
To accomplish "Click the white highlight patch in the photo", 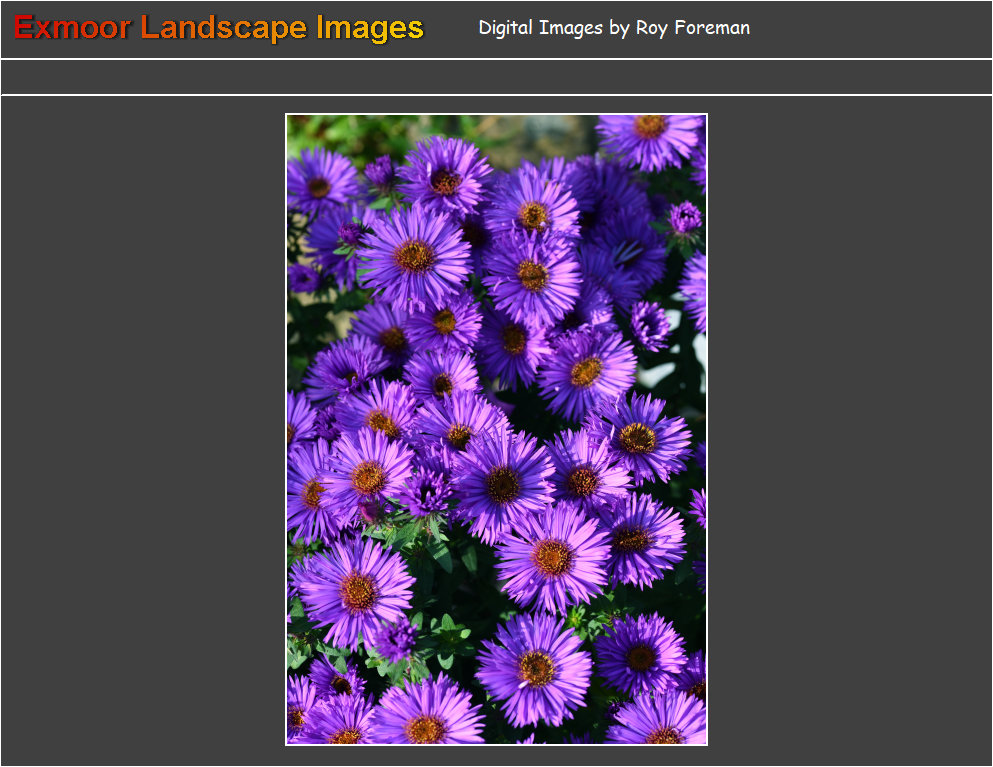I will (x=660, y=375).
